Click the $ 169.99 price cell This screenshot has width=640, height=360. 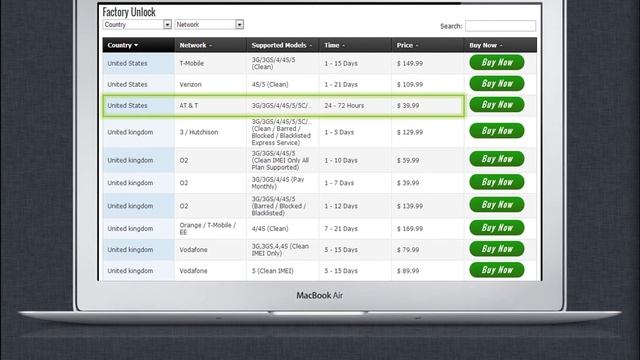click(x=428, y=229)
